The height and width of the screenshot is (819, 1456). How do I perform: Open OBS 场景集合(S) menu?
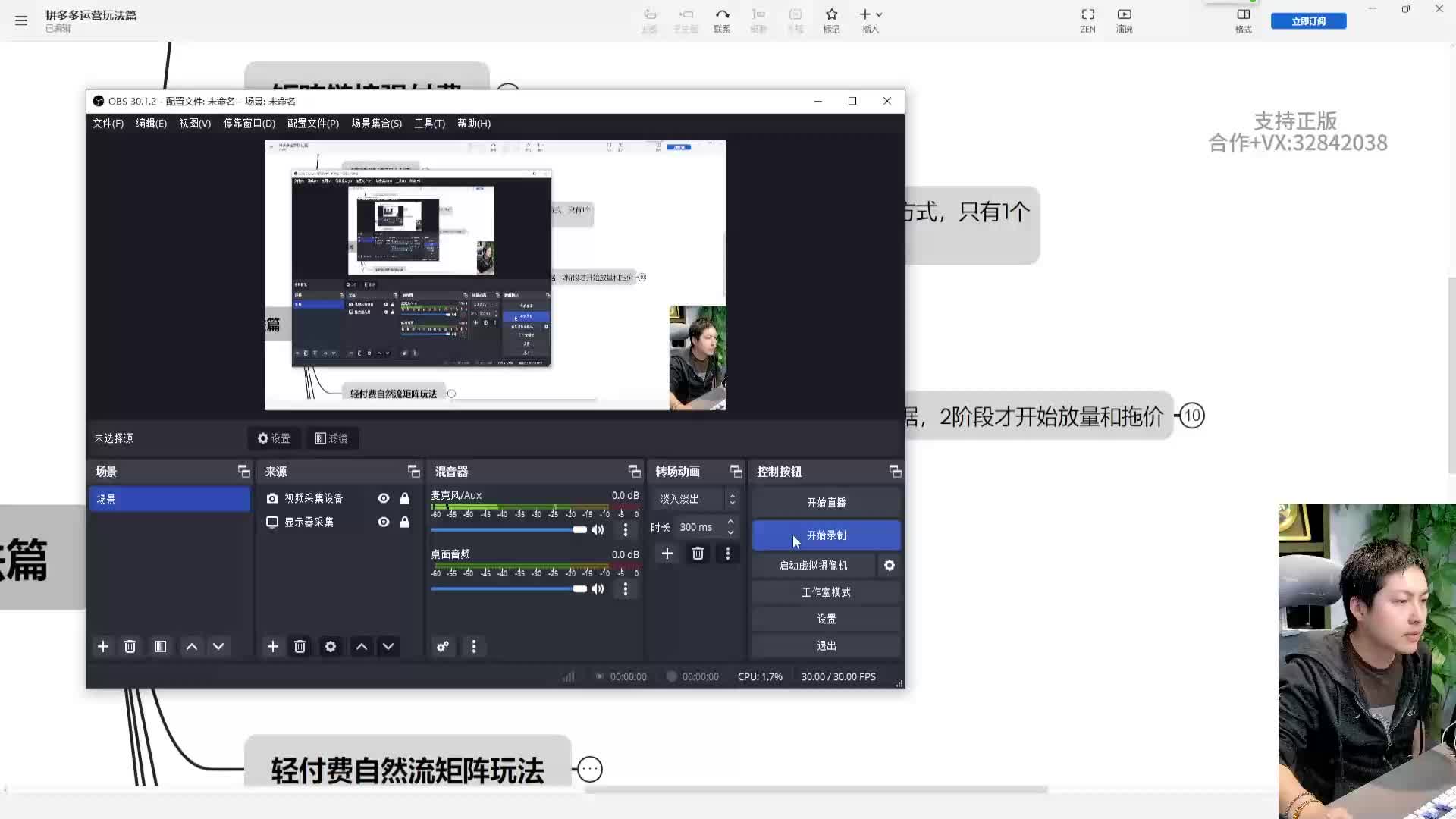[377, 124]
